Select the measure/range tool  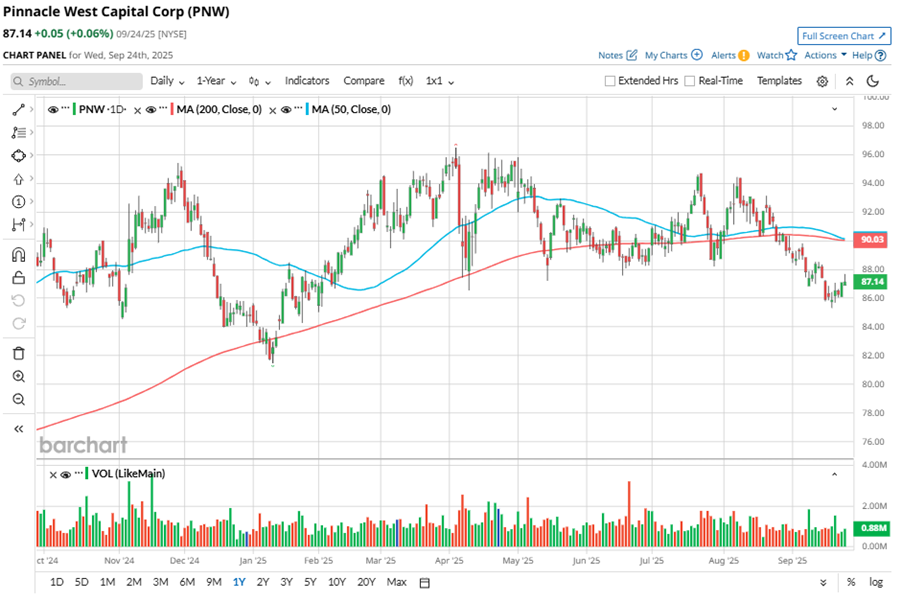tap(18, 224)
